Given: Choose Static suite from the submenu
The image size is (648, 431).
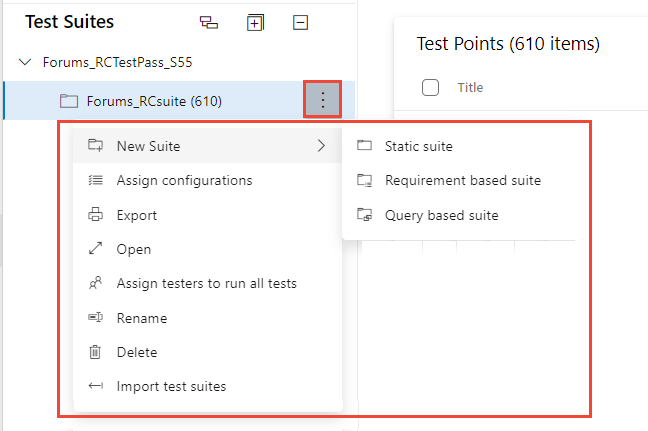Looking at the screenshot, I should 418,146.
